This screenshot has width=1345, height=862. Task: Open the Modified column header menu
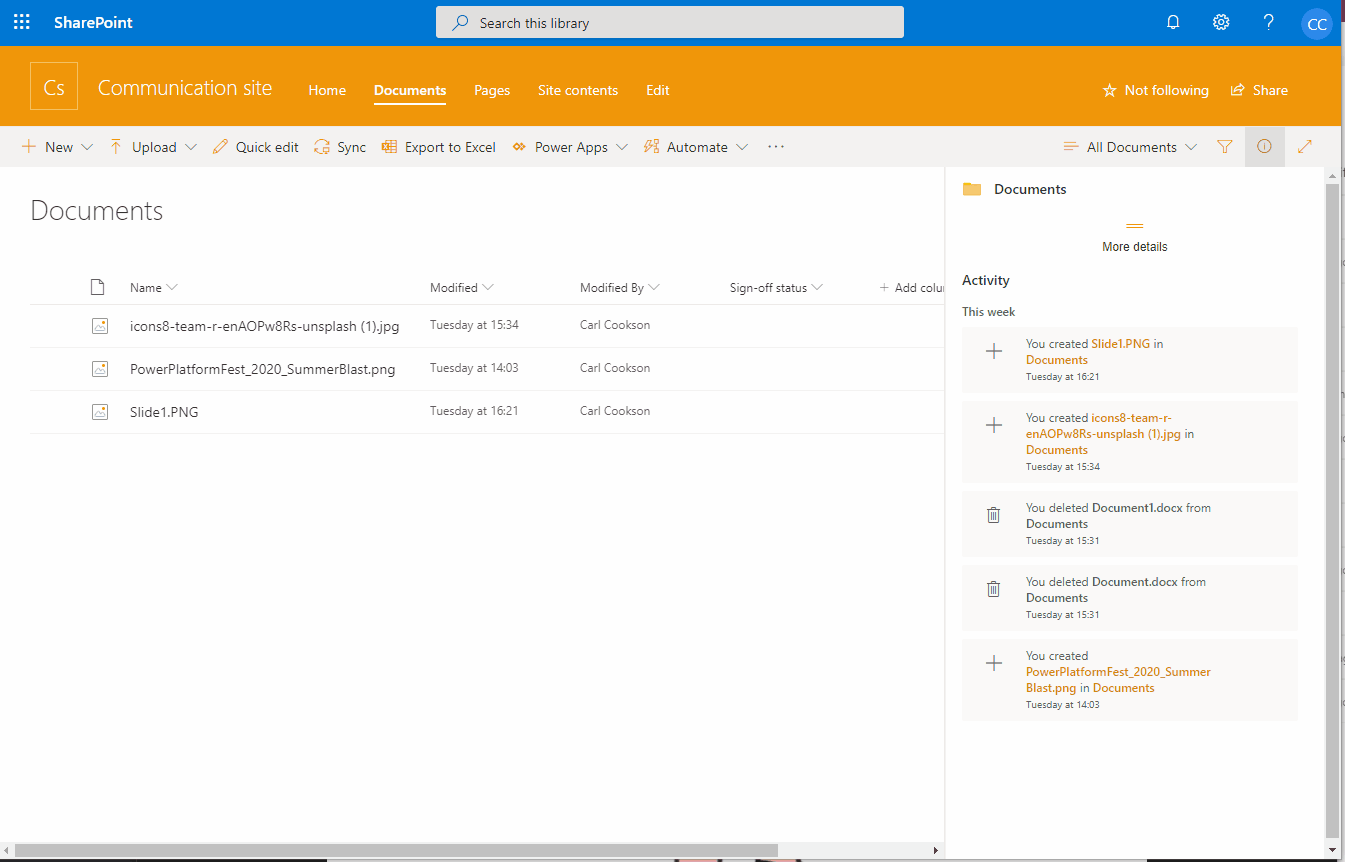coord(462,288)
